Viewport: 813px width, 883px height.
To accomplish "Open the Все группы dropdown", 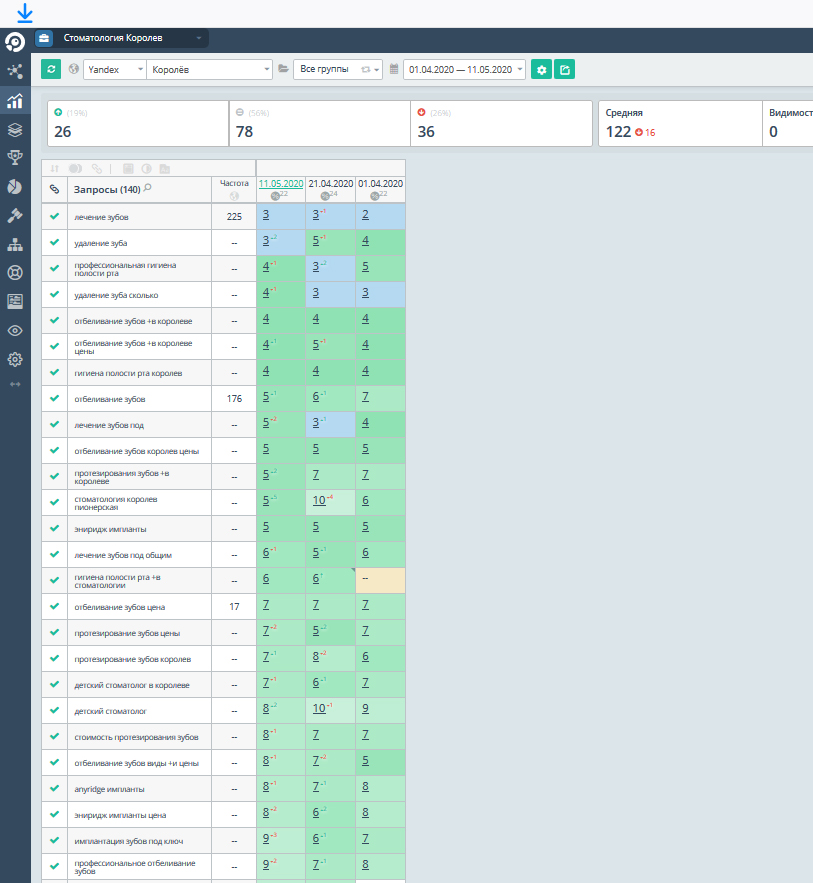I will pos(338,69).
